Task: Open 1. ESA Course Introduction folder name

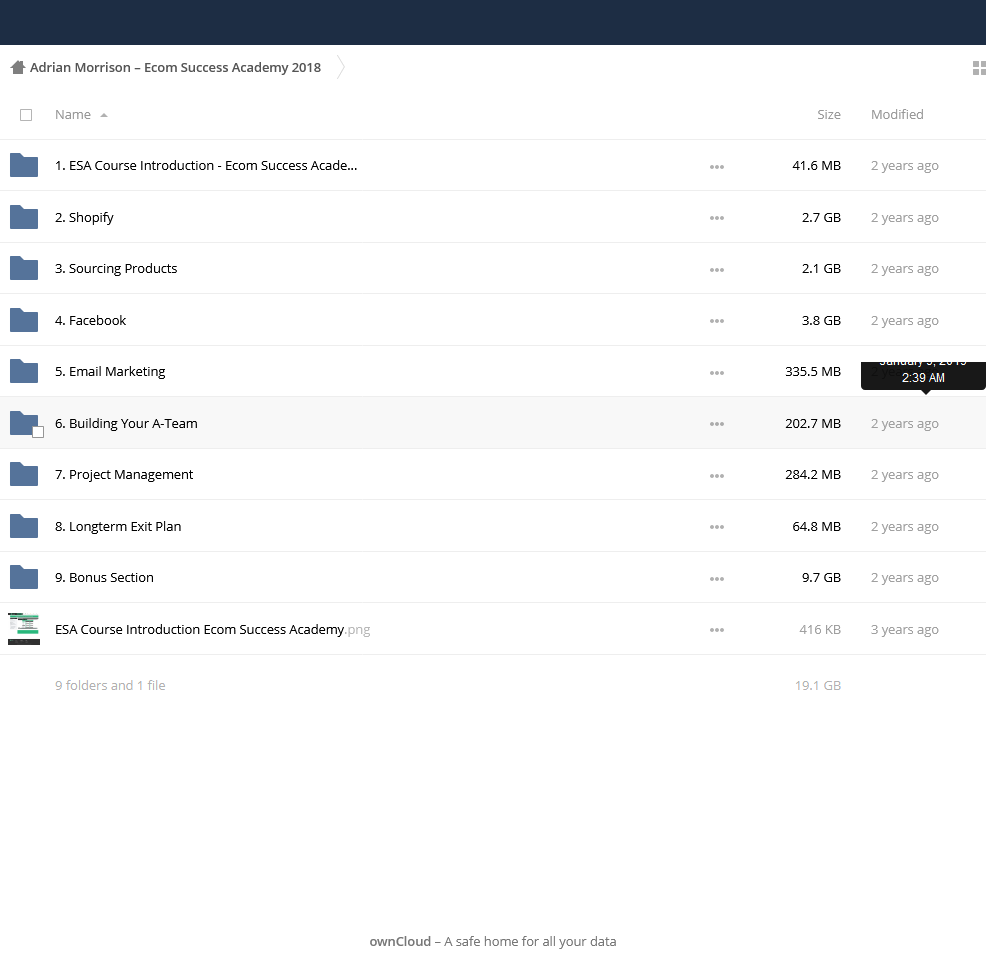Action: tap(206, 165)
